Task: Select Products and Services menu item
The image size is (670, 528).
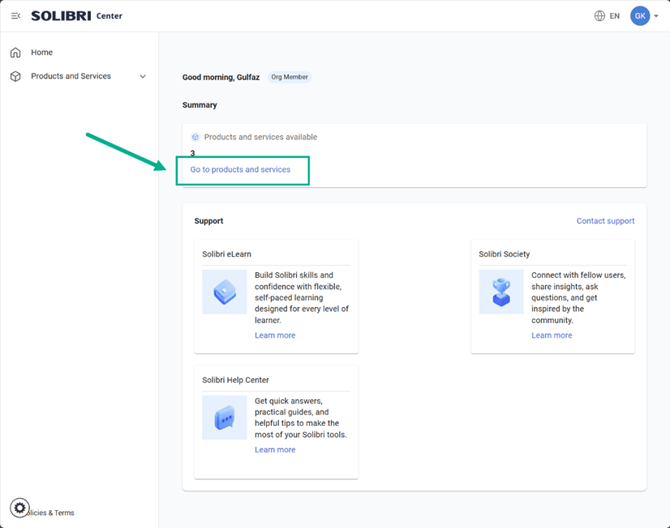Action: [x=71, y=76]
